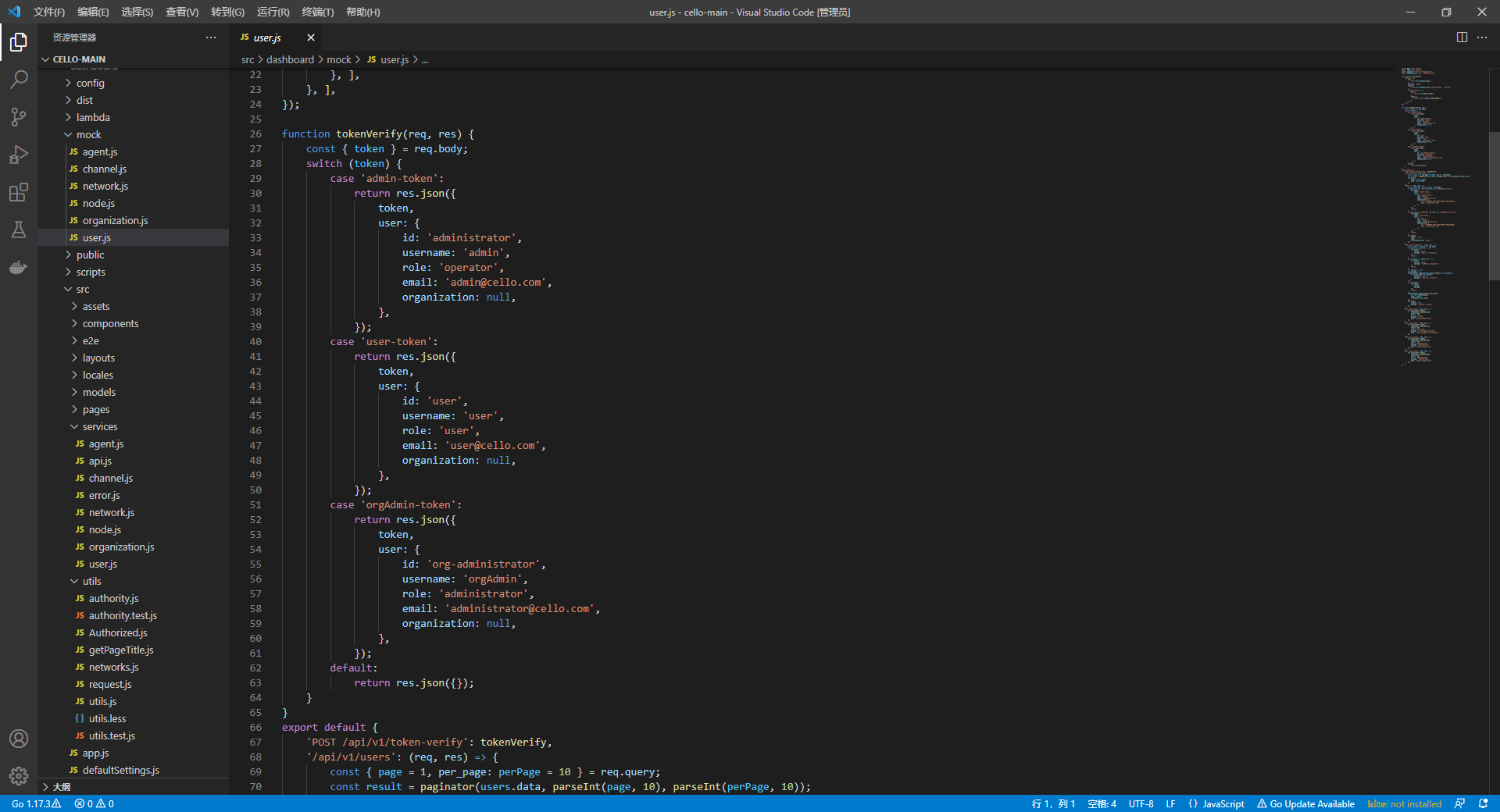
Task: Open the Extensions view icon
Action: (x=19, y=192)
